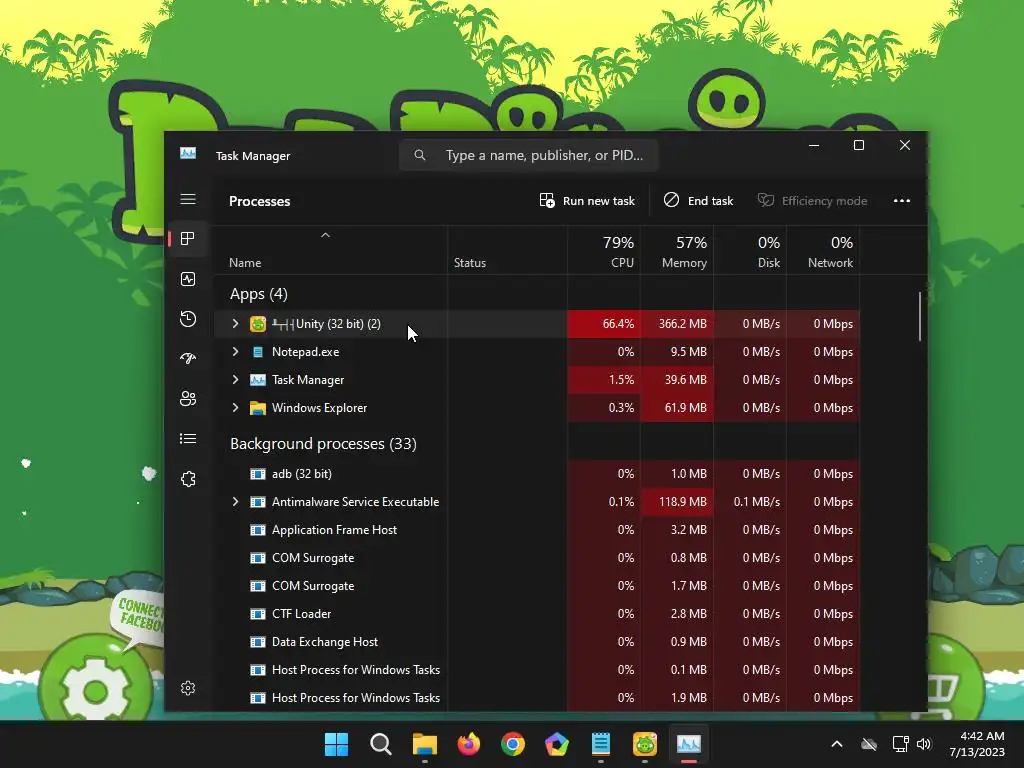This screenshot has width=1024, height=768.
Task: Click the Windows Explorer folder icon in list
Action: click(x=258, y=408)
